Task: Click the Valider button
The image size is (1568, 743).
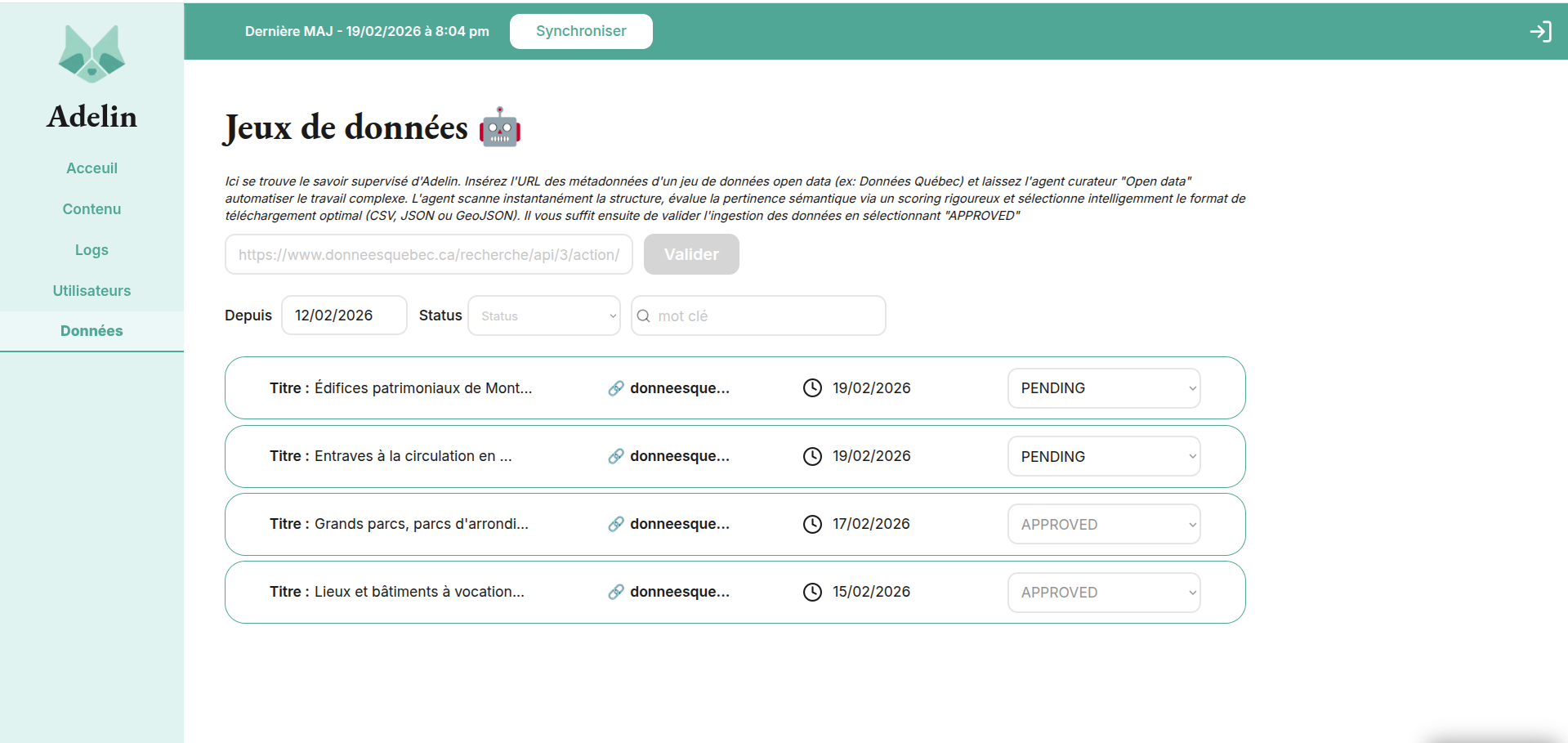Action: click(x=691, y=254)
